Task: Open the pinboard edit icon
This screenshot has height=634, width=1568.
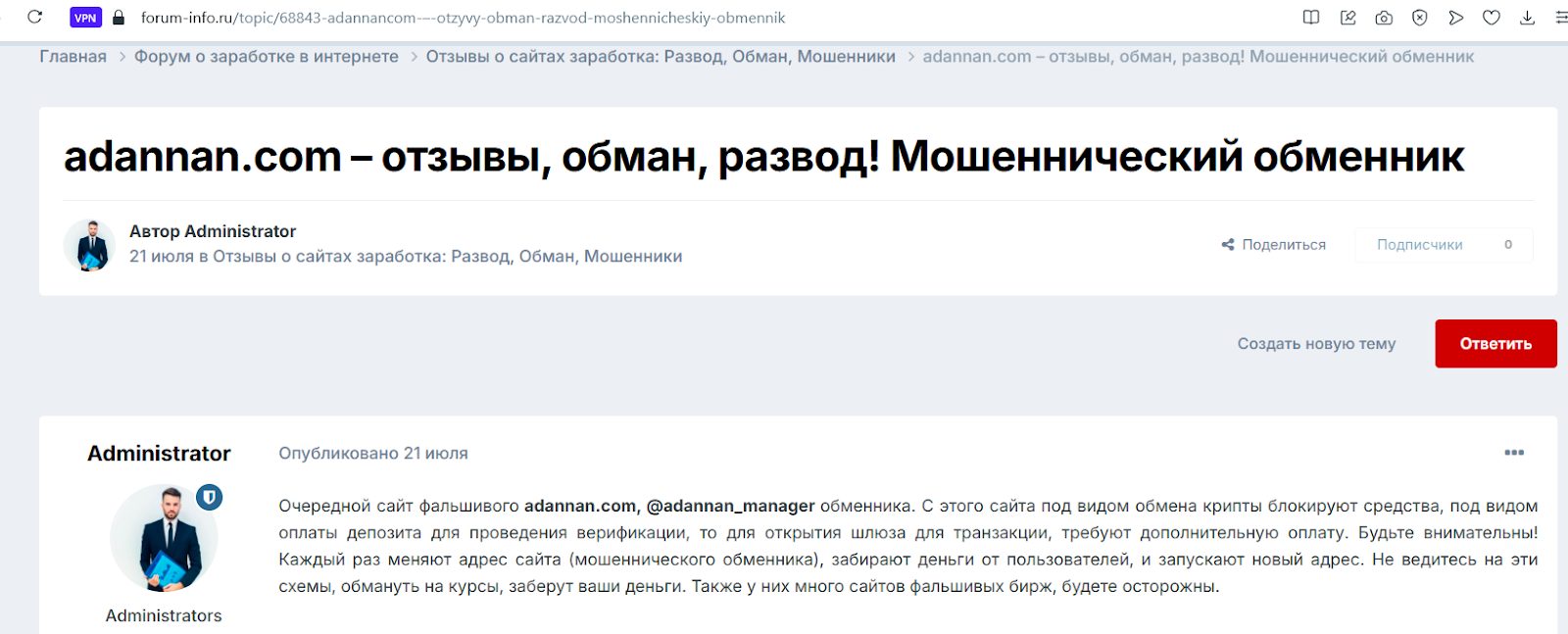Action: coord(1347,18)
